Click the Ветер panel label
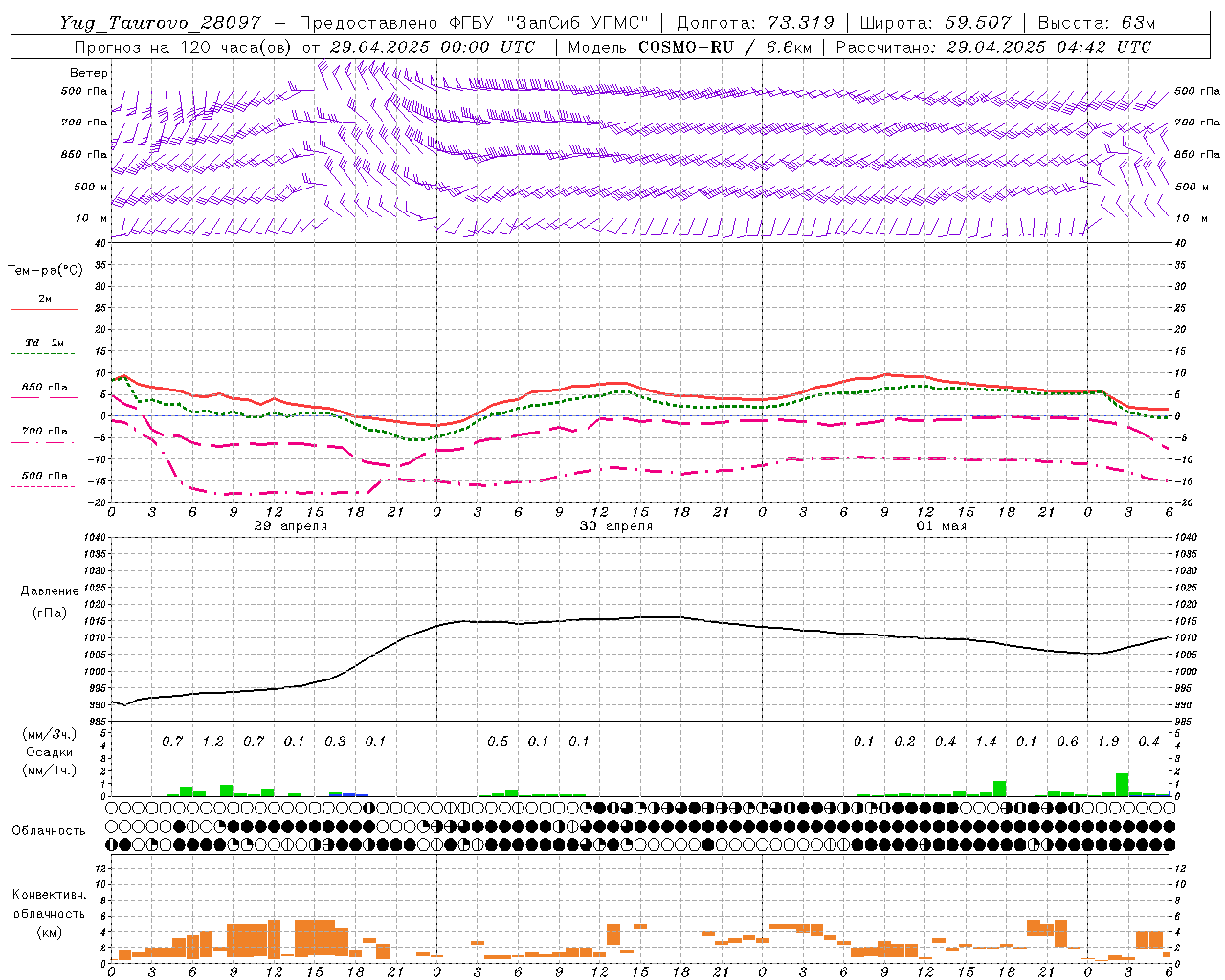The height and width of the screenshot is (980, 1225). [89, 73]
